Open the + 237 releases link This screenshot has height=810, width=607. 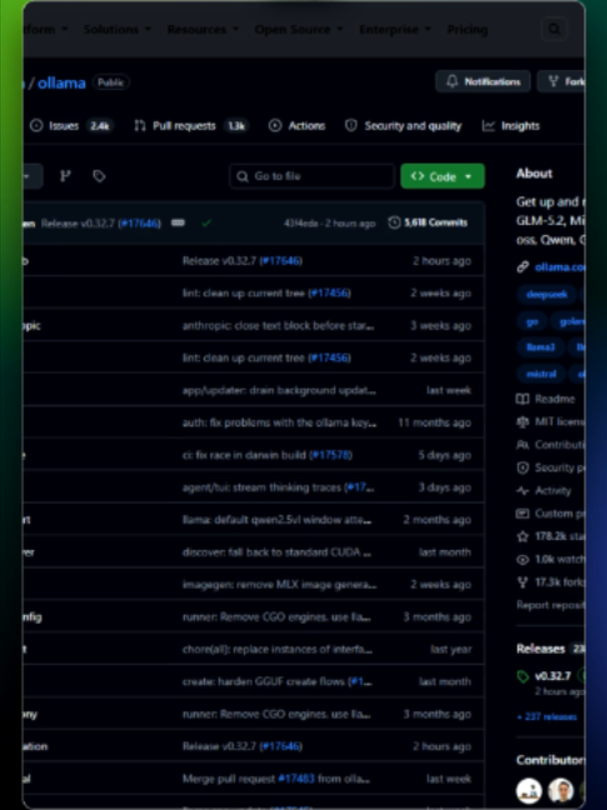click(547, 716)
